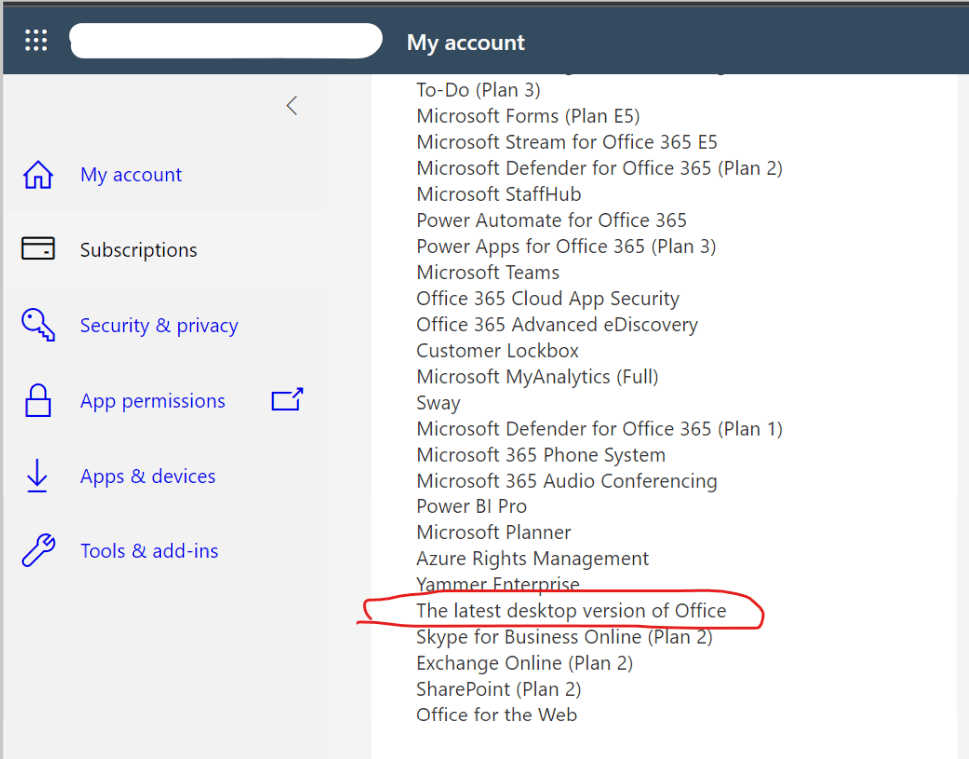Go to My account in the sidebar
This screenshot has height=759, width=969.
[x=131, y=175]
